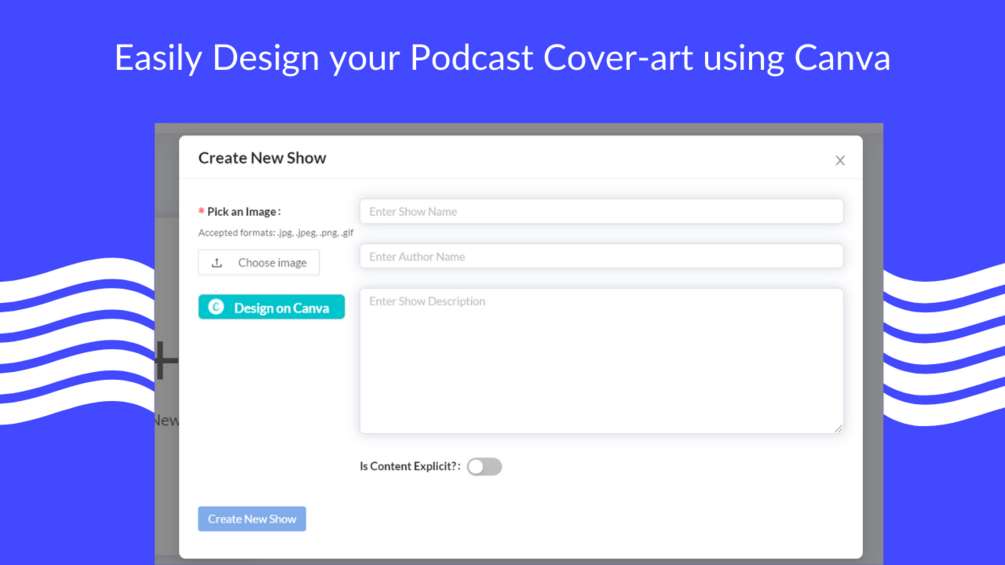Click the Easily Design your Podcast headline
The width and height of the screenshot is (1005, 565).
pos(502,58)
